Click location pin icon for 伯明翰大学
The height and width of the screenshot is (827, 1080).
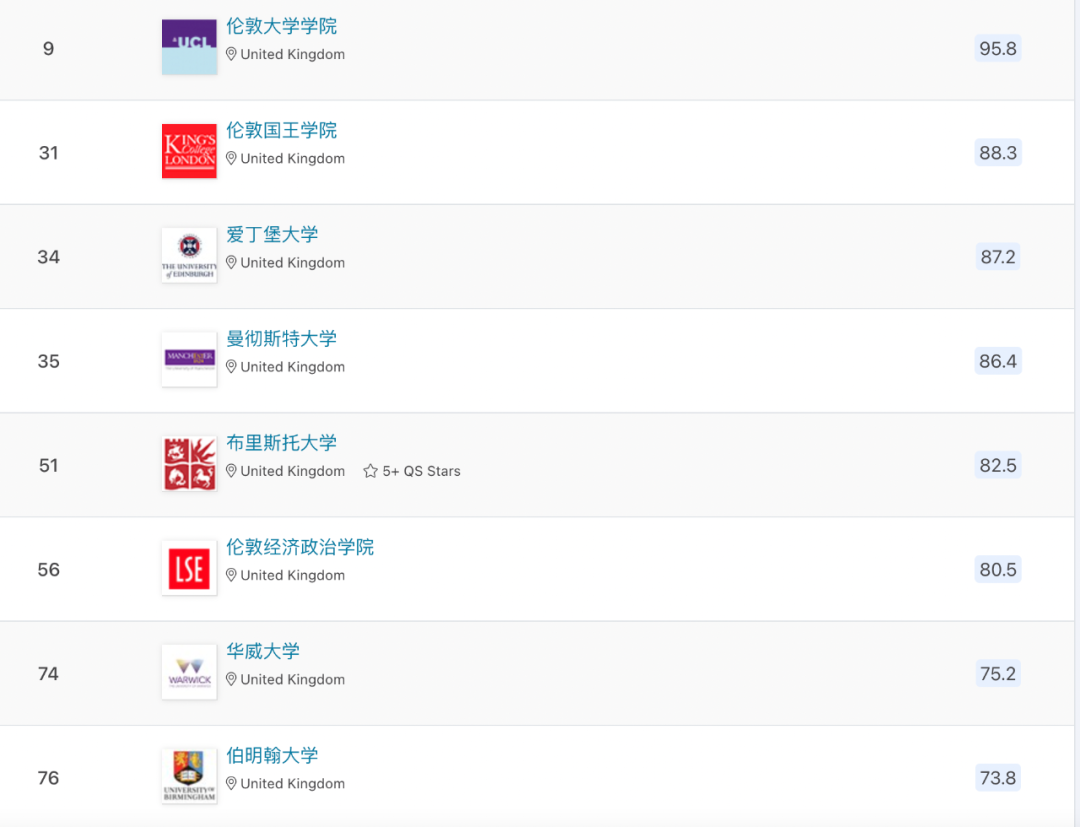click(x=231, y=784)
